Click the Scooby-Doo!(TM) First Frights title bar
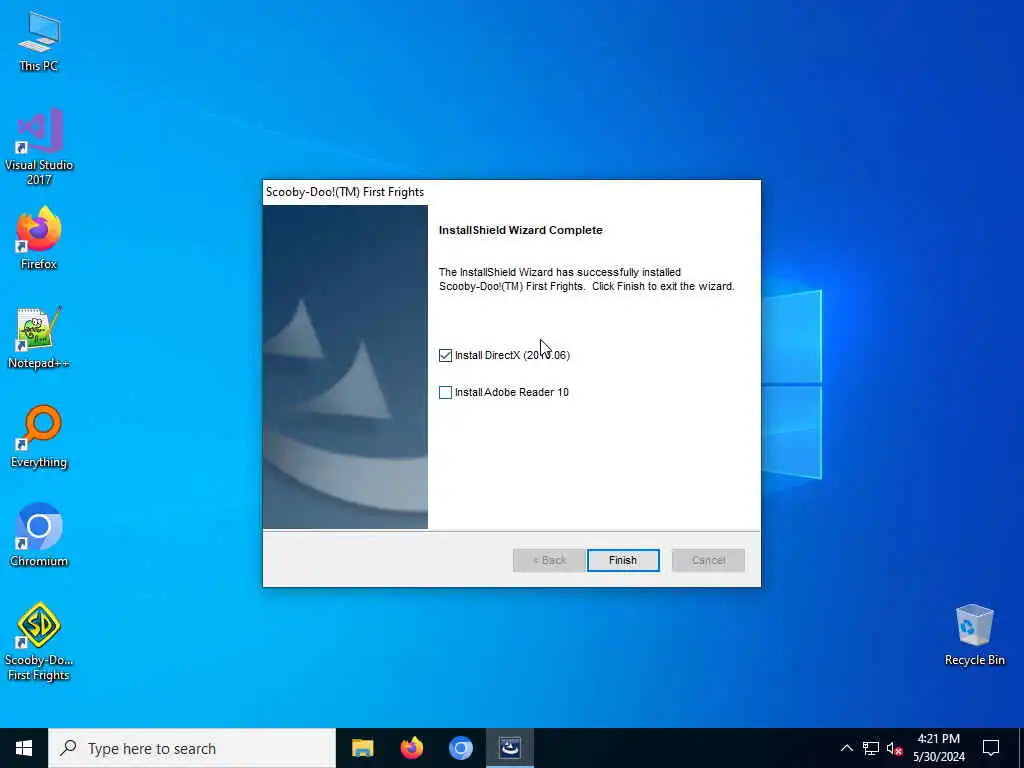This screenshot has height=768, width=1024. pos(511,192)
